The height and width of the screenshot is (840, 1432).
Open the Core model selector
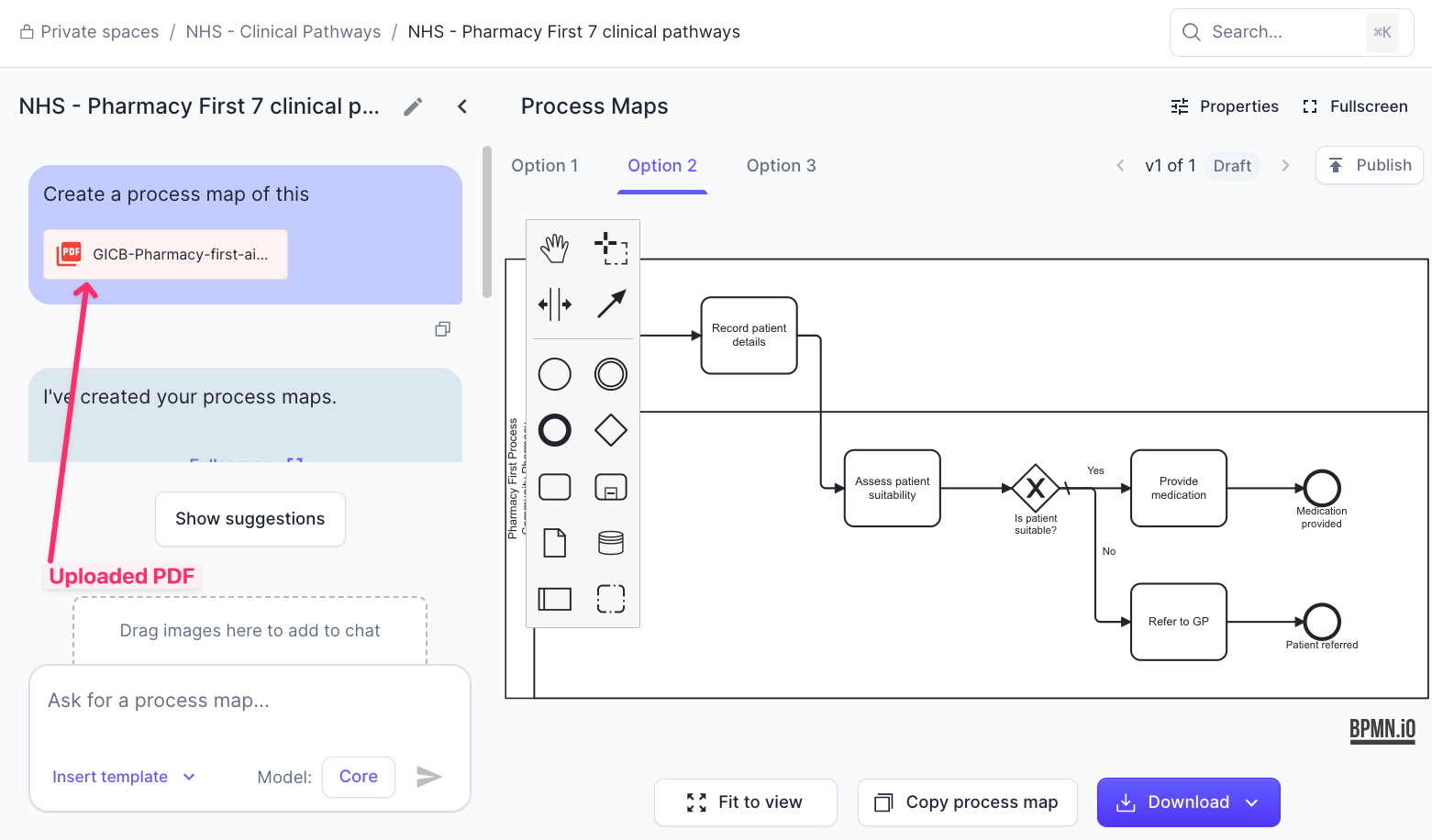(358, 777)
